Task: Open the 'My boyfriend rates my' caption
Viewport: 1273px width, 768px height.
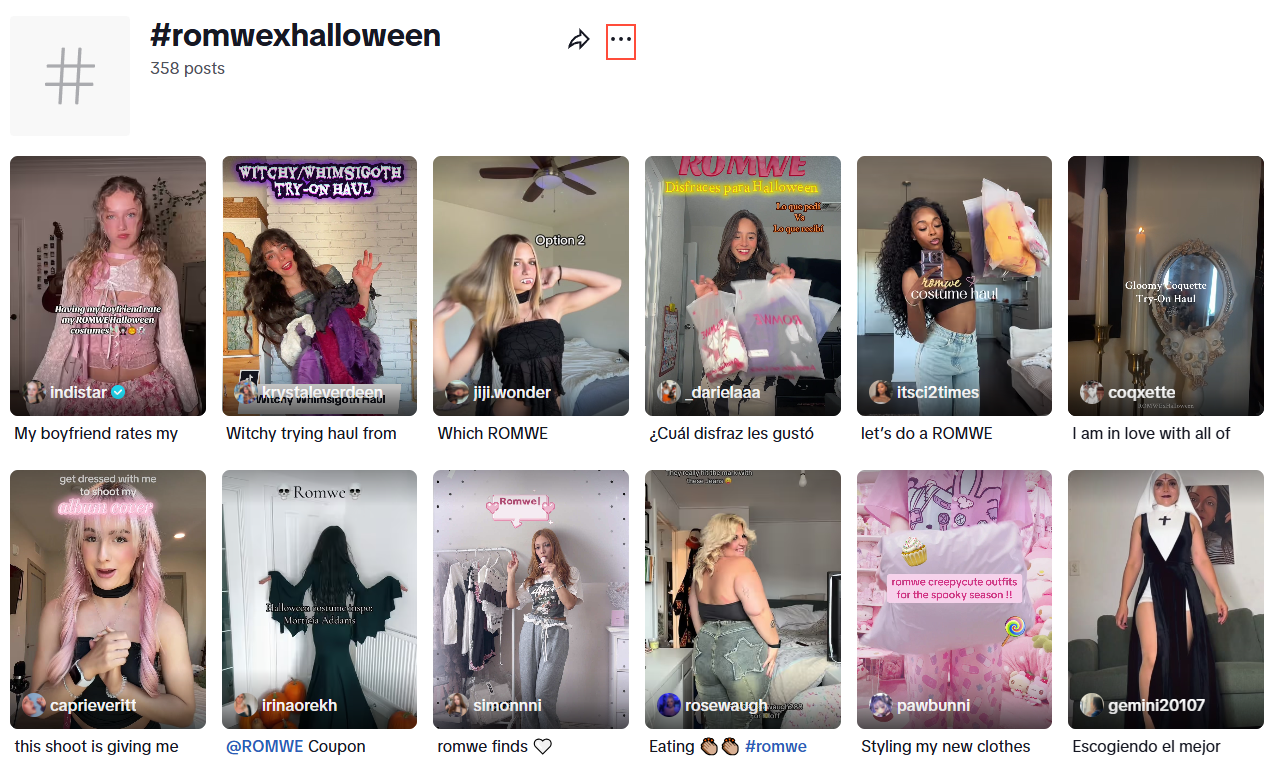Action: click(96, 433)
